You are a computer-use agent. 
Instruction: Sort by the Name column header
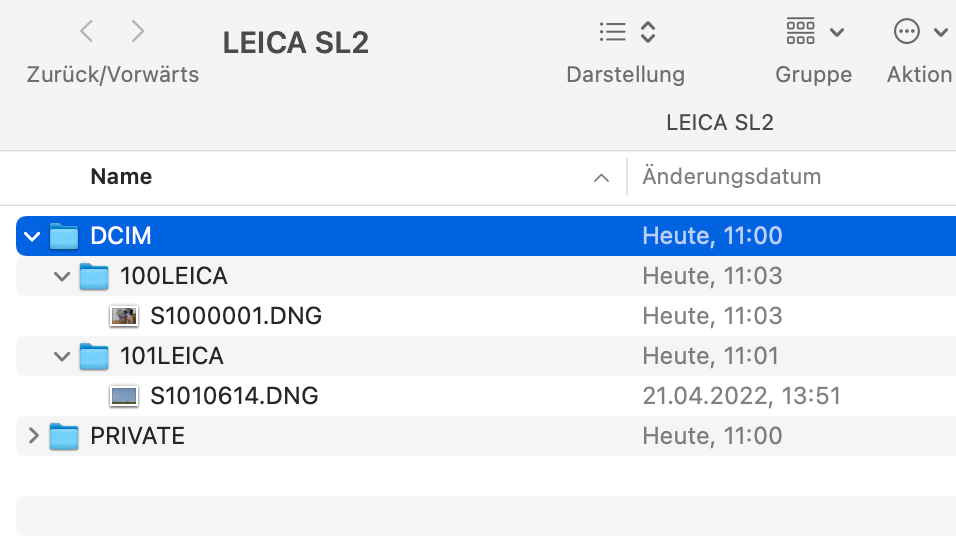pyautogui.click(x=121, y=177)
